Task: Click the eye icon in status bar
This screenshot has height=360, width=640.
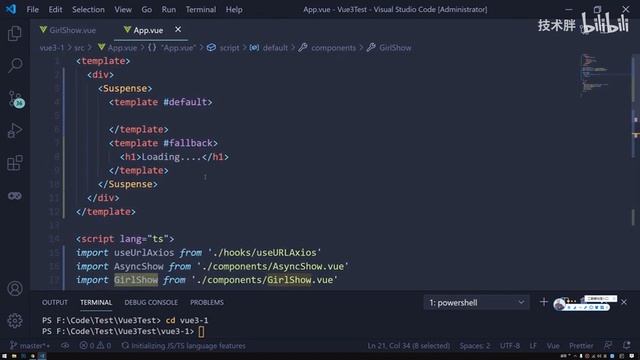Action: tap(65, 346)
